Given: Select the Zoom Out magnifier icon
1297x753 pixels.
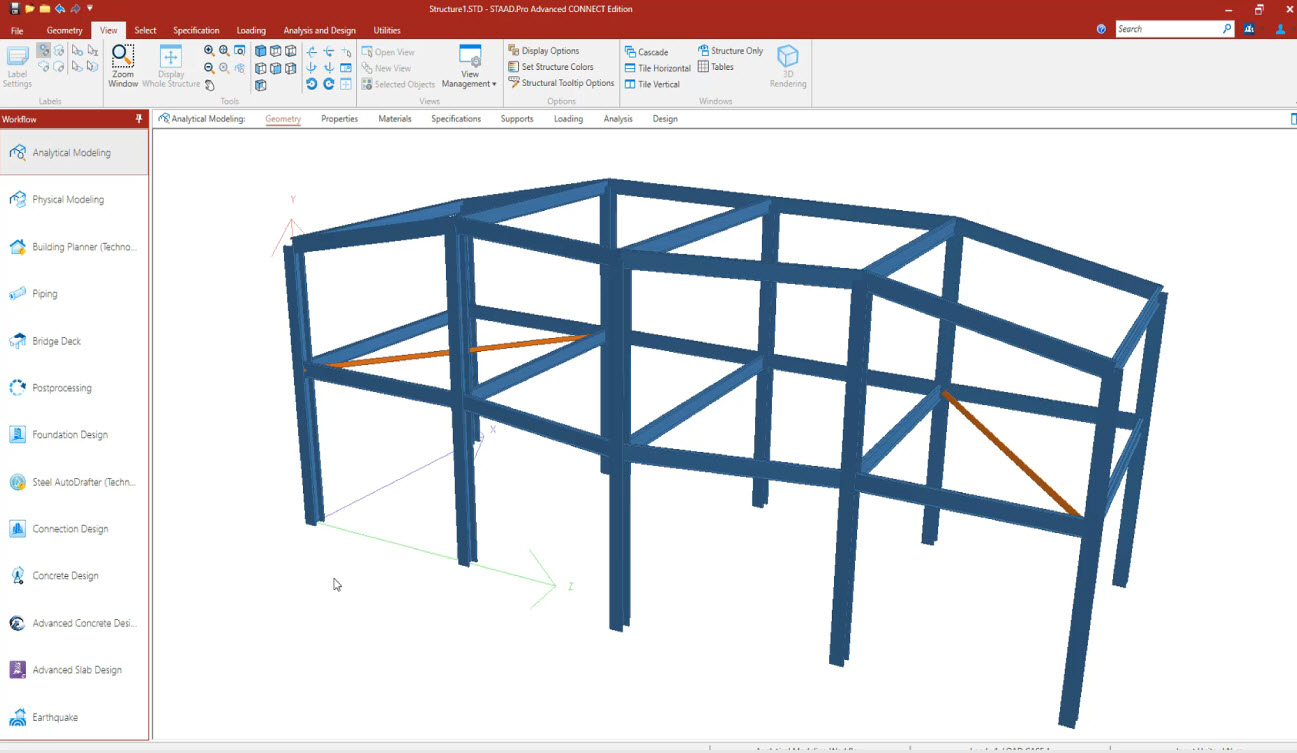Looking at the screenshot, I should point(208,67).
